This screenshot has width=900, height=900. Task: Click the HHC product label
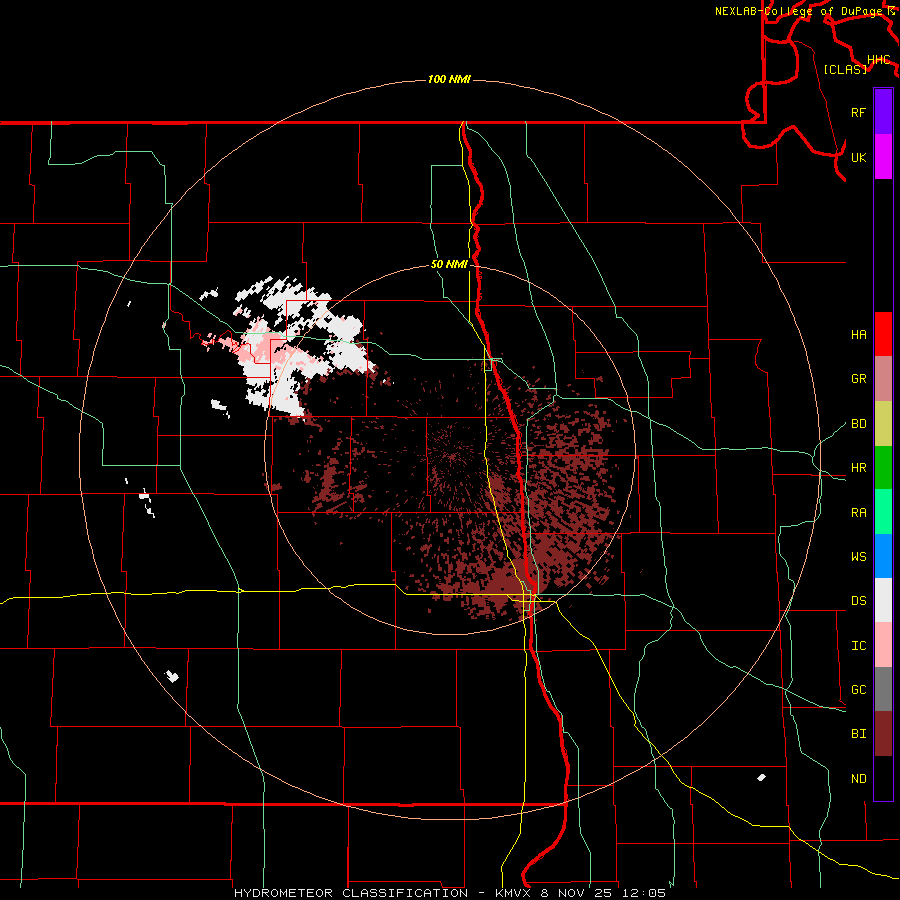tap(878, 60)
